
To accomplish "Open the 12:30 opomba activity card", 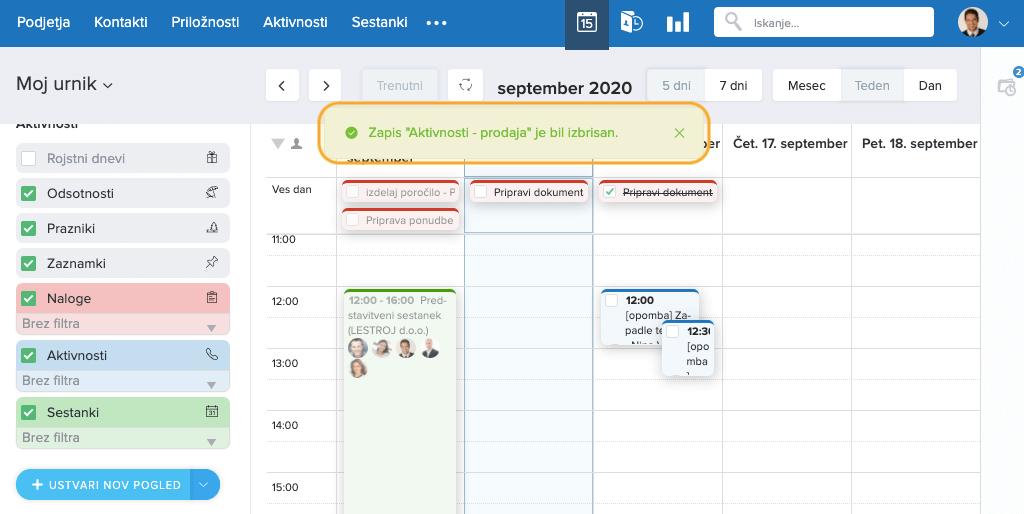I will [688, 348].
